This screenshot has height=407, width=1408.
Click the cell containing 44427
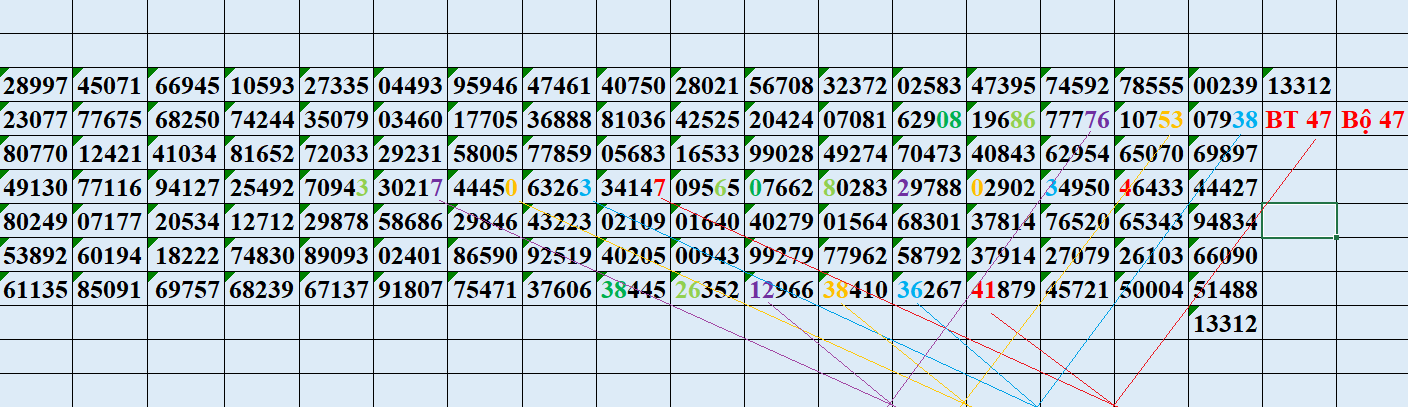click(1225, 188)
